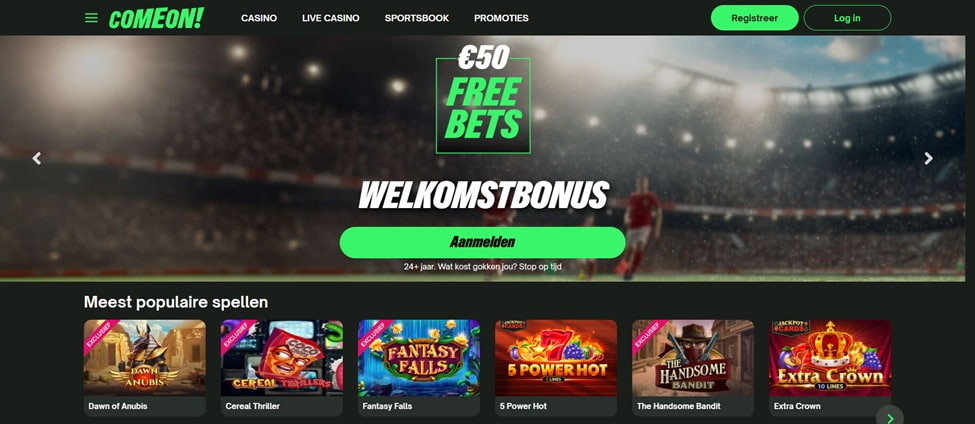This screenshot has width=975, height=424.
Task: Advance to next banner slide arrow
Action: (928, 159)
